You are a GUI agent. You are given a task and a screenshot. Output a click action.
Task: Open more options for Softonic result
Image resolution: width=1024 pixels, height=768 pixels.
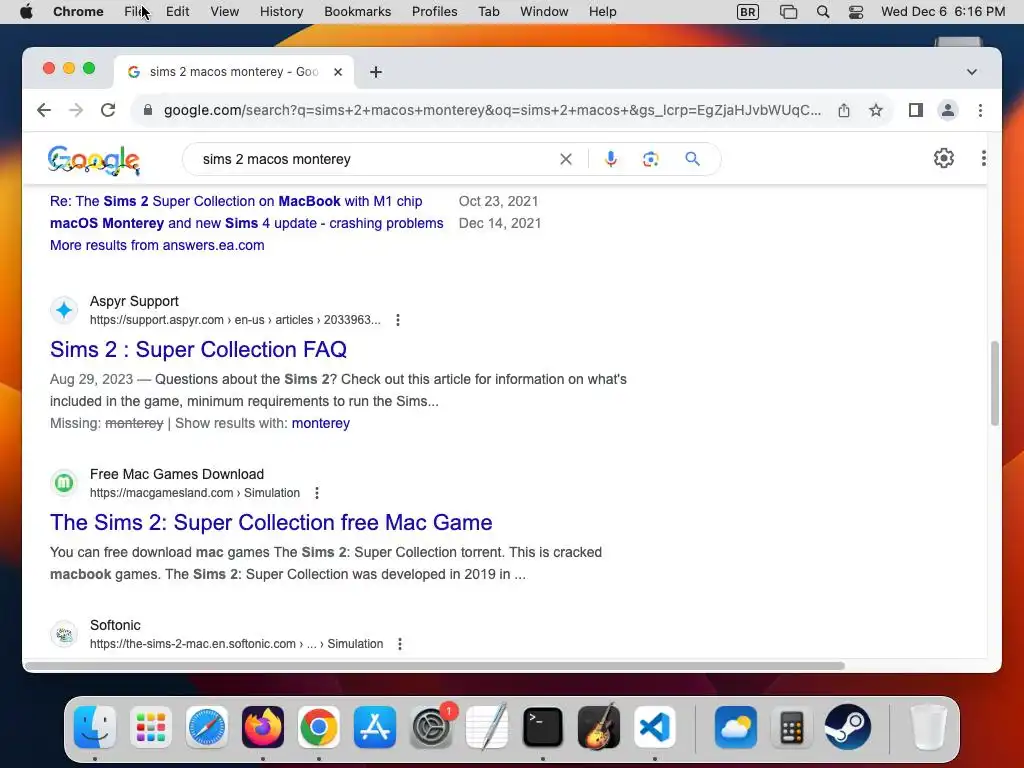click(x=400, y=644)
